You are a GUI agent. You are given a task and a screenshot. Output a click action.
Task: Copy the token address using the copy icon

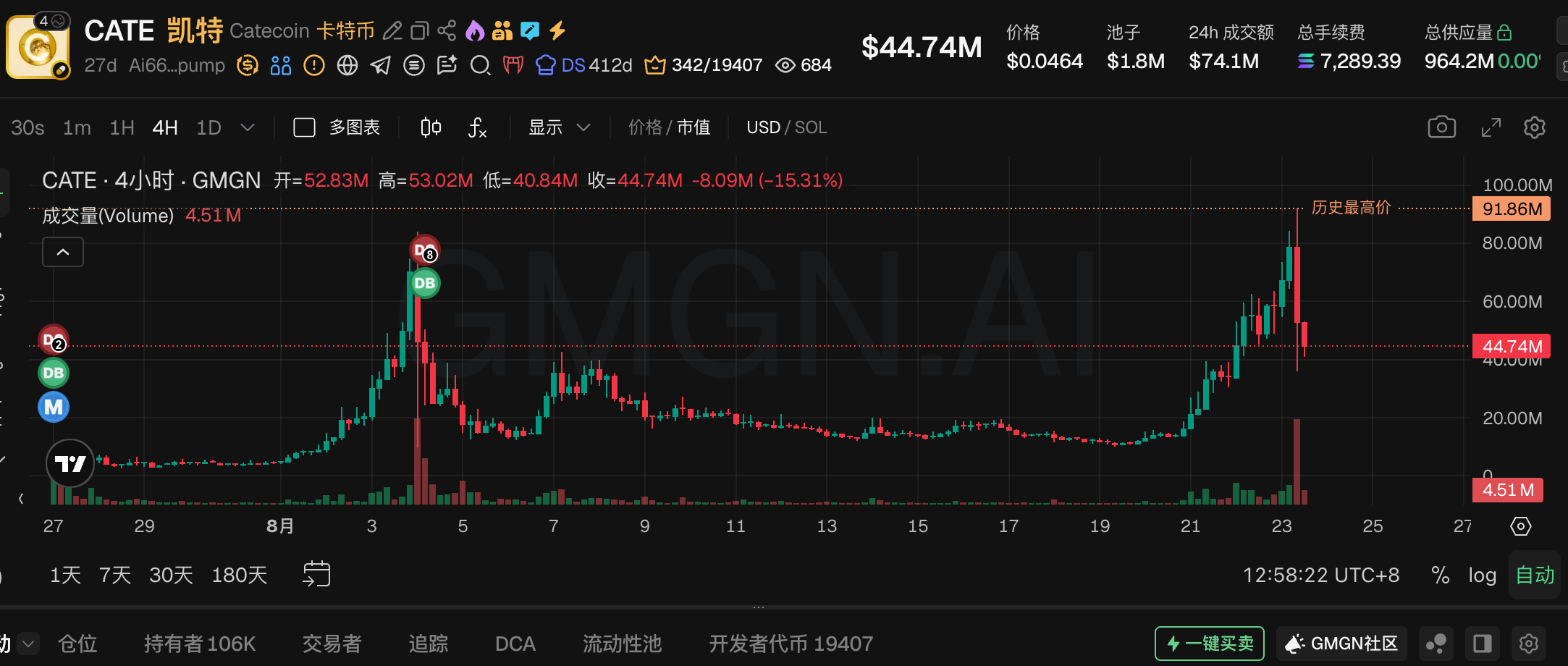[x=420, y=31]
